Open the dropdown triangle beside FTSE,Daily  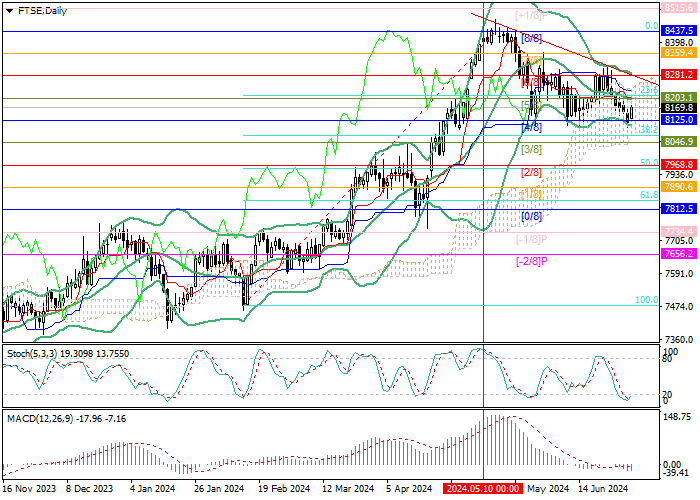(x=9, y=11)
